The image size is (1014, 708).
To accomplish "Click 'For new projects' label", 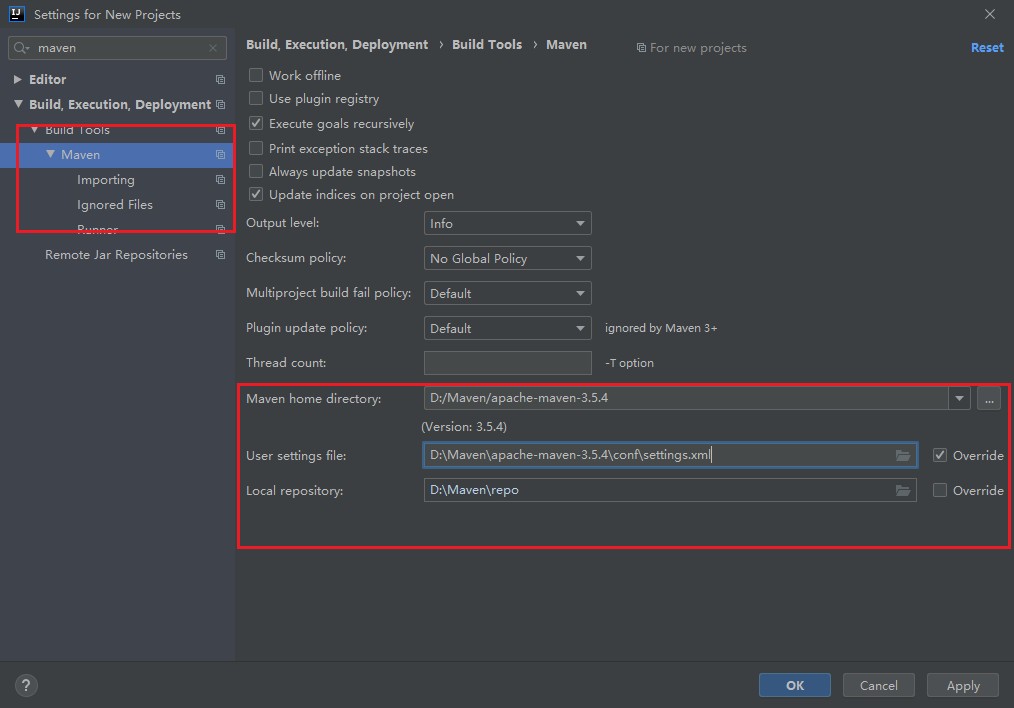I will tap(698, 48).
